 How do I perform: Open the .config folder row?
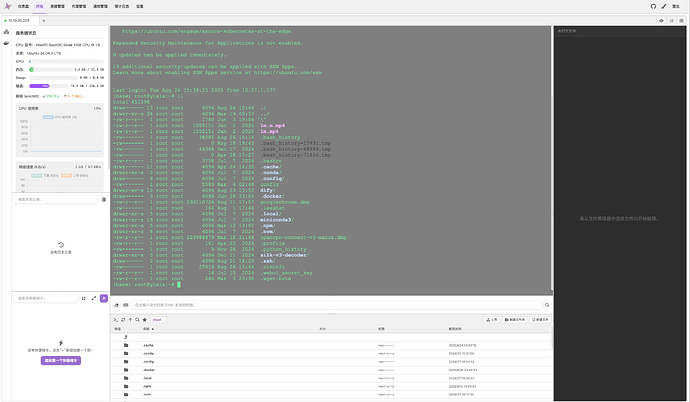[331, 362]
